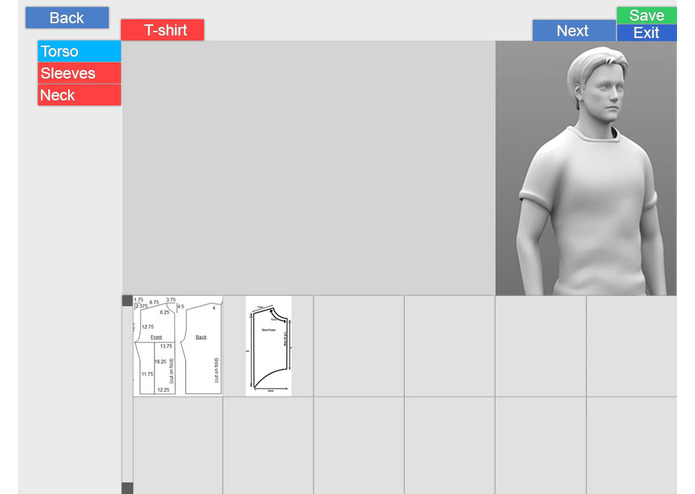This screenshot has width=695, height=494.
Task: Click the 3D mannequin preview
Action: coord(586,168)
